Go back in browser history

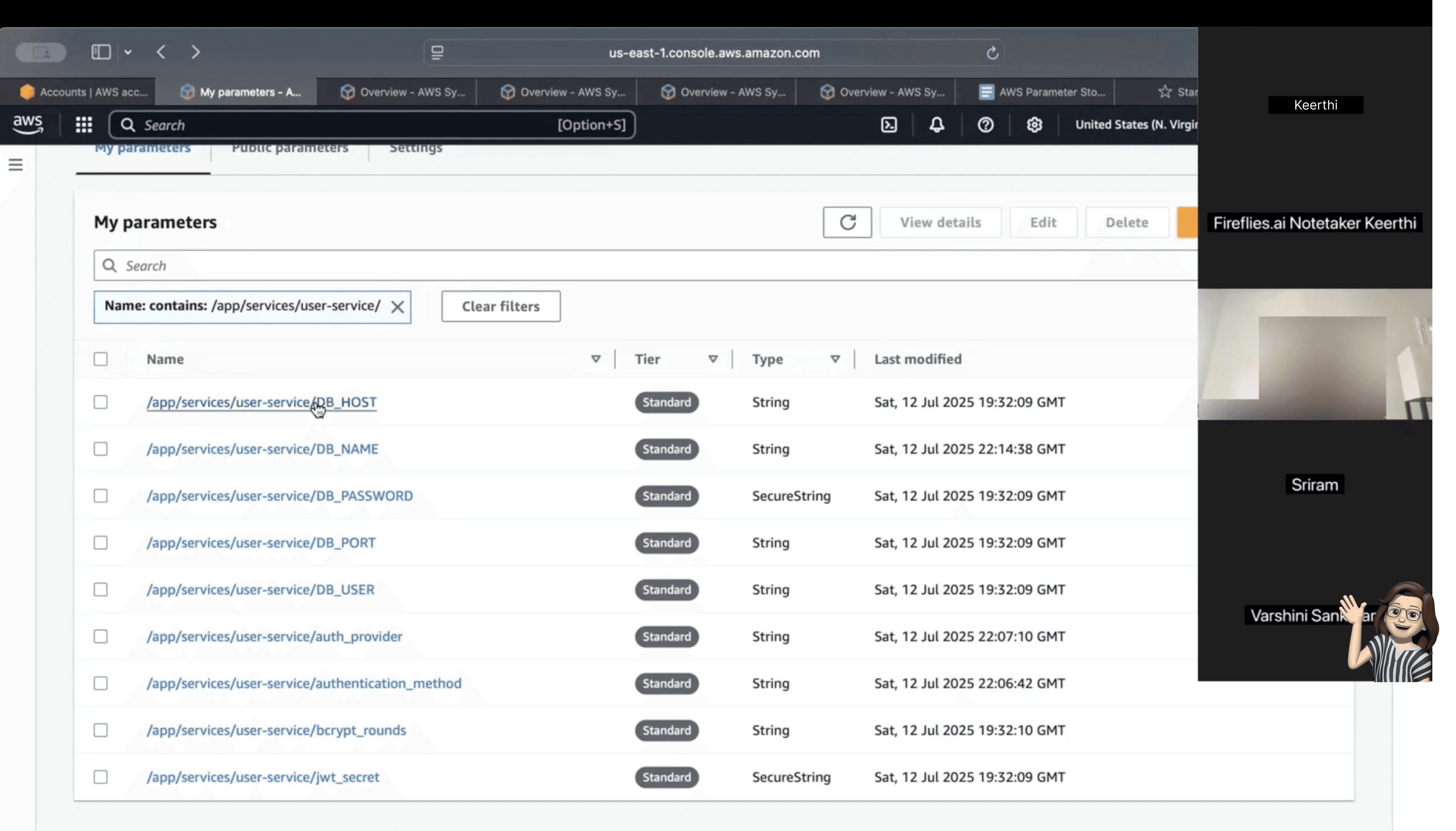point(161,52)
